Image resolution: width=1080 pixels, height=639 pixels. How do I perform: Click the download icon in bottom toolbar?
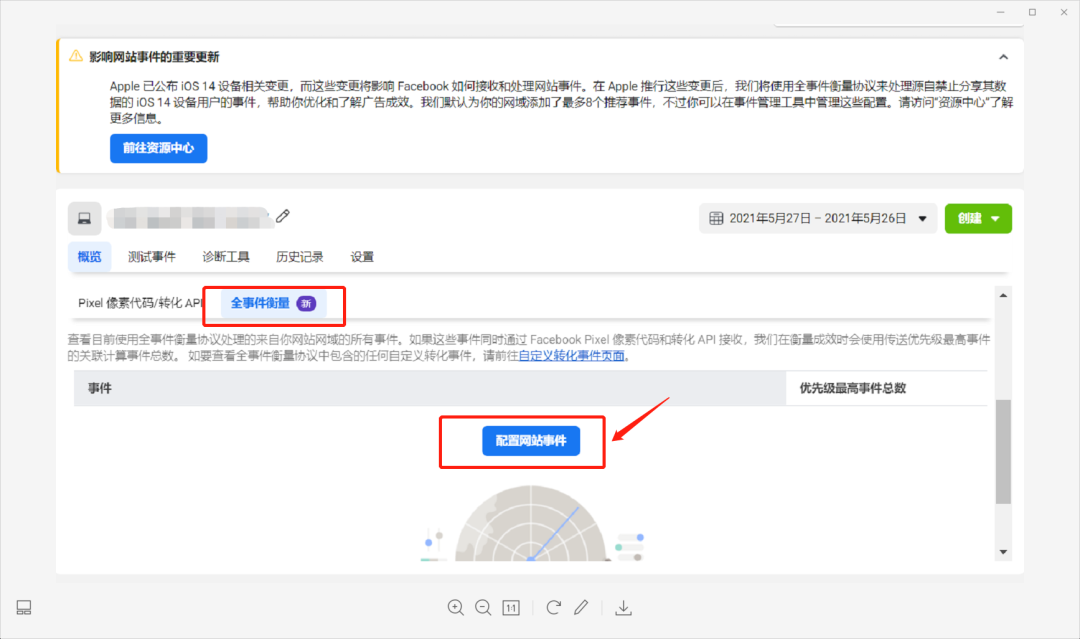point(624,607)
